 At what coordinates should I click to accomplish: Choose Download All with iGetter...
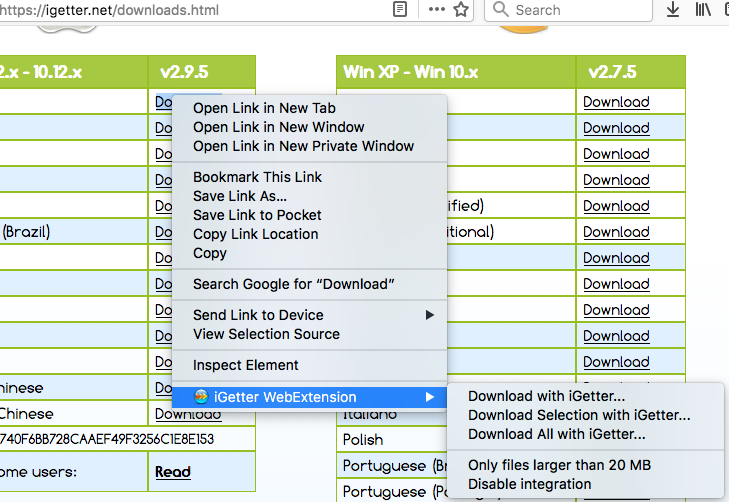click(x=585, y=434)
